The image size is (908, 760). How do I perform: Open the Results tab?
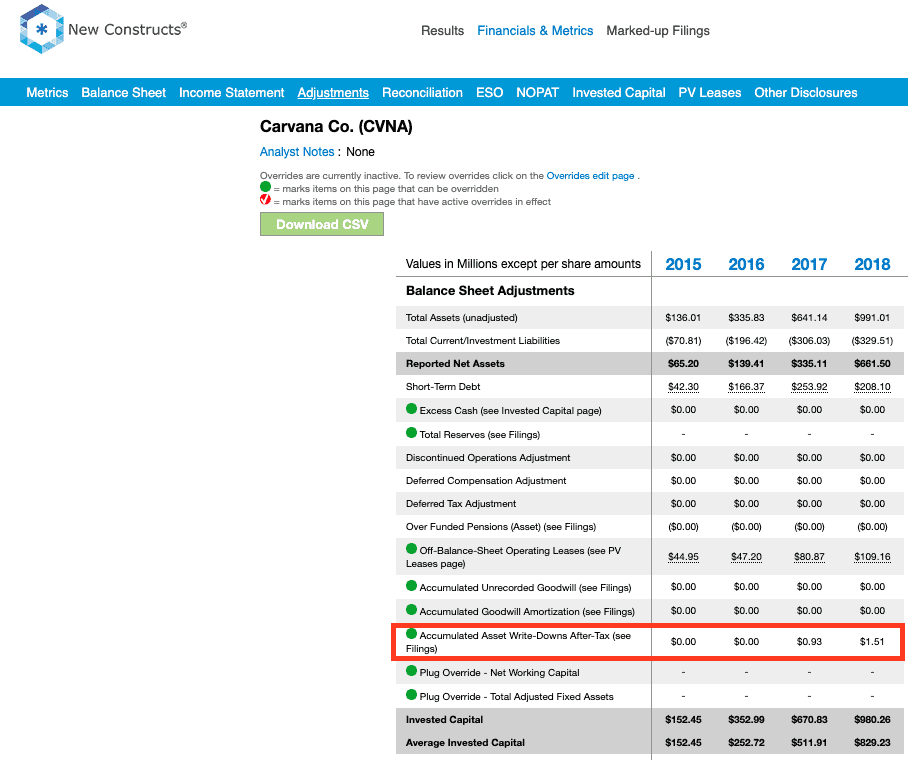442,31
